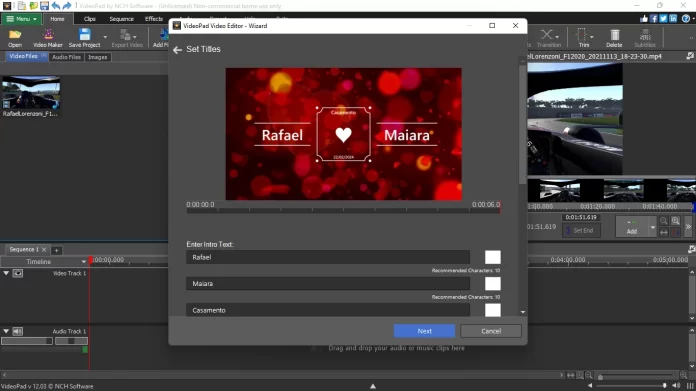
Task: Click the Transition toolbar icon
Action: click(546, 35)
